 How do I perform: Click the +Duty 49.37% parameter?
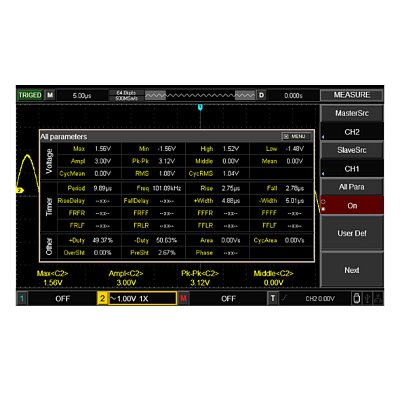(x=90, y=240)
